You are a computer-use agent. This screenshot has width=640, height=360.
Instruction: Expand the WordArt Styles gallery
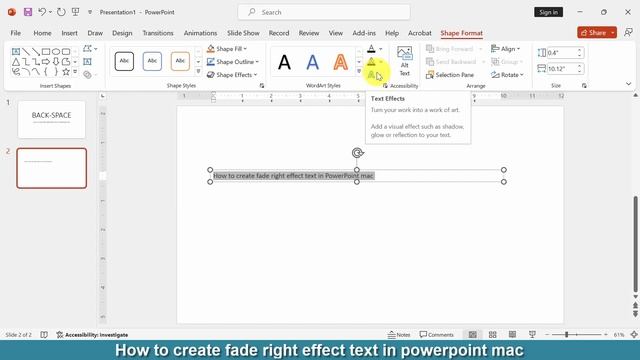pyautogui.click(x=359, y=72)
